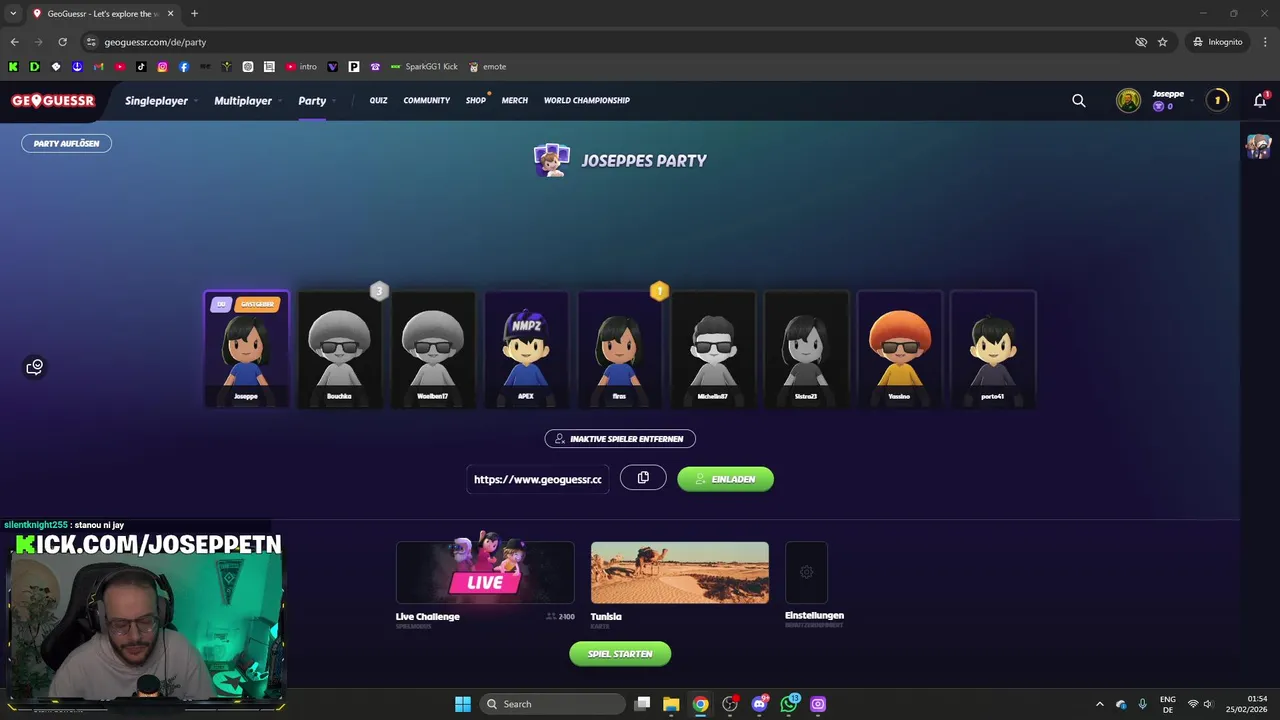Click the green Einladen button

pos(725,479)
